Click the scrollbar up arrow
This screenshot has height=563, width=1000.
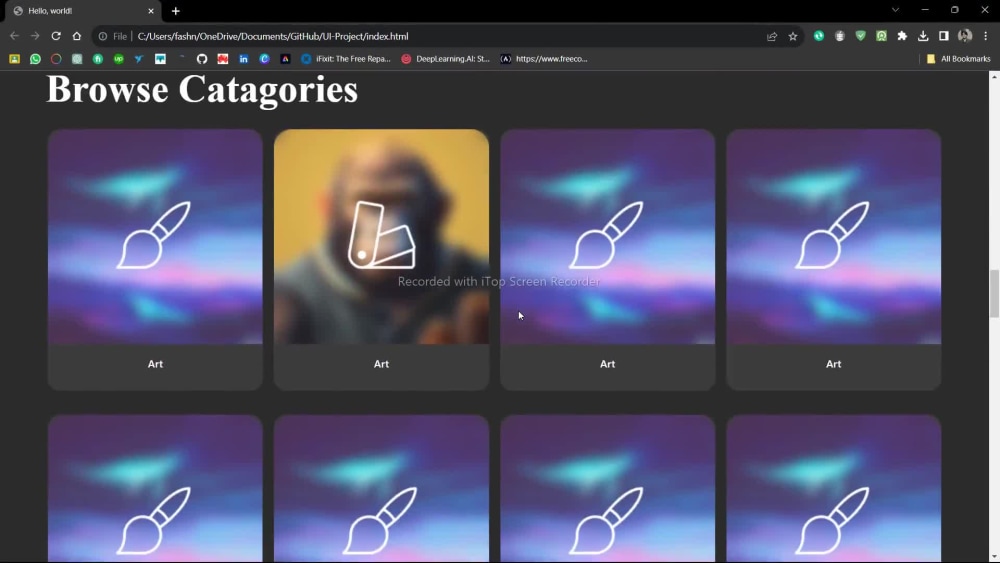click(x=994, y=77)
